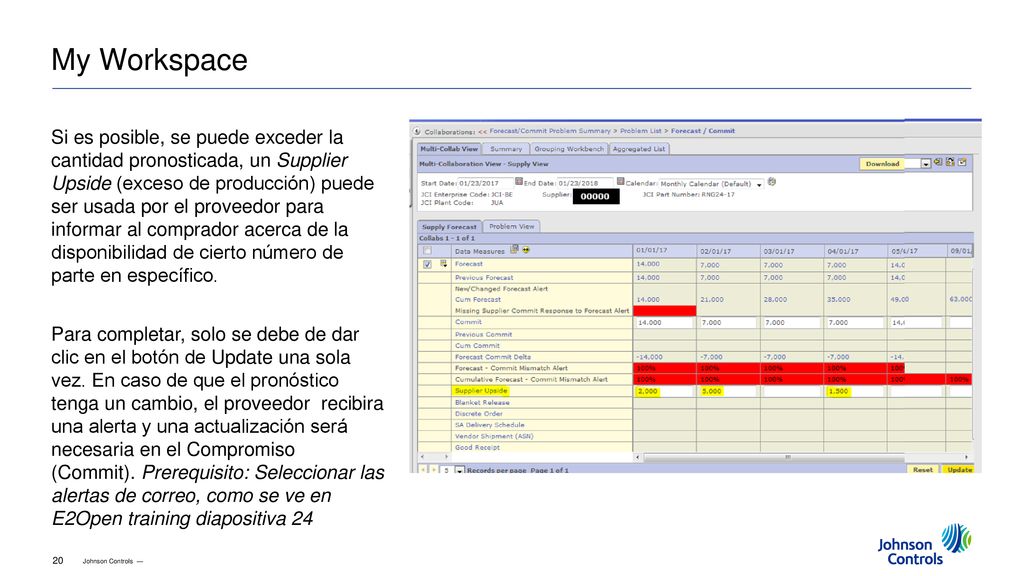The image size is (1024, 576).
Task: Click the Forecast data measure link
Action: (x=469, y=264)
